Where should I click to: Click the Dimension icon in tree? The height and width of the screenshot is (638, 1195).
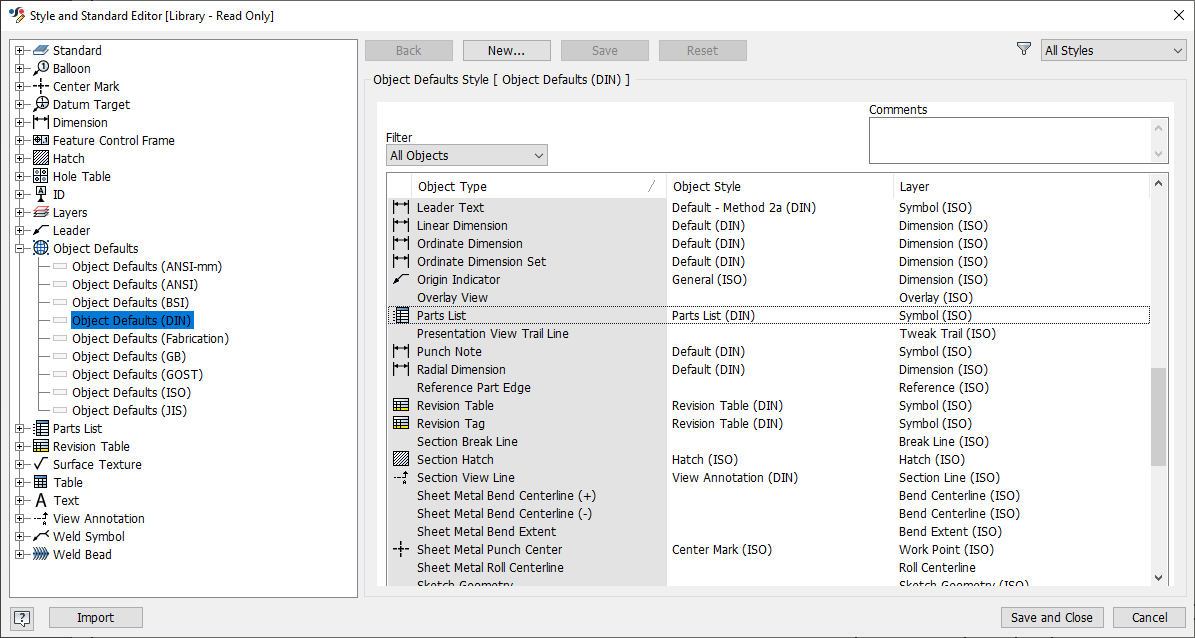[x=41, y=123]
